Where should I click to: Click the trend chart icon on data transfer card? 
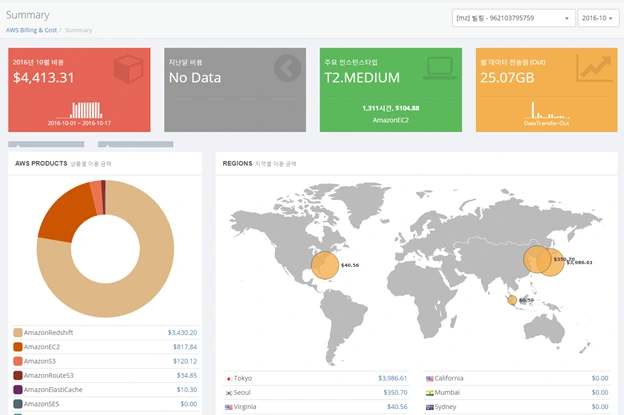[x=595, y=68]
